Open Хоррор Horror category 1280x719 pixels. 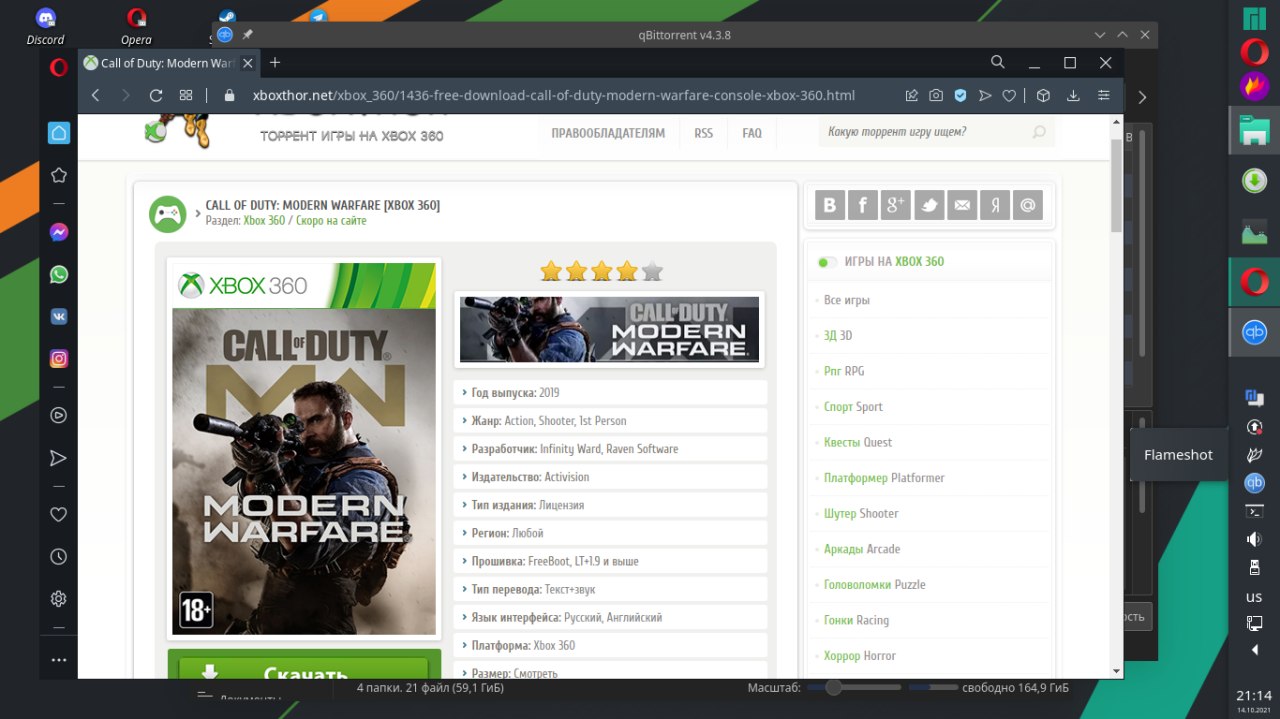860,656
